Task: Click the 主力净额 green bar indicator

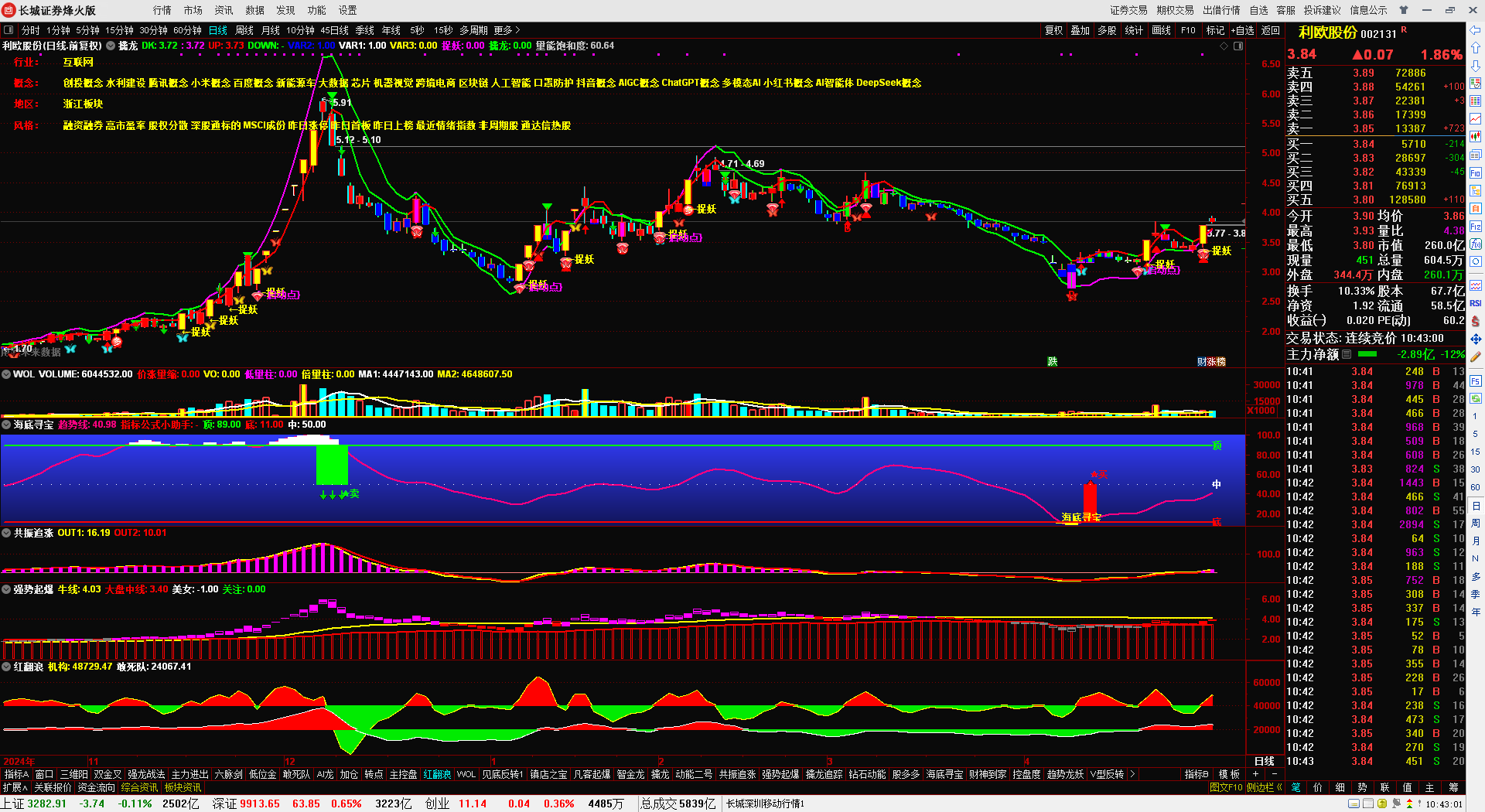Action: tap(1367, 354)
